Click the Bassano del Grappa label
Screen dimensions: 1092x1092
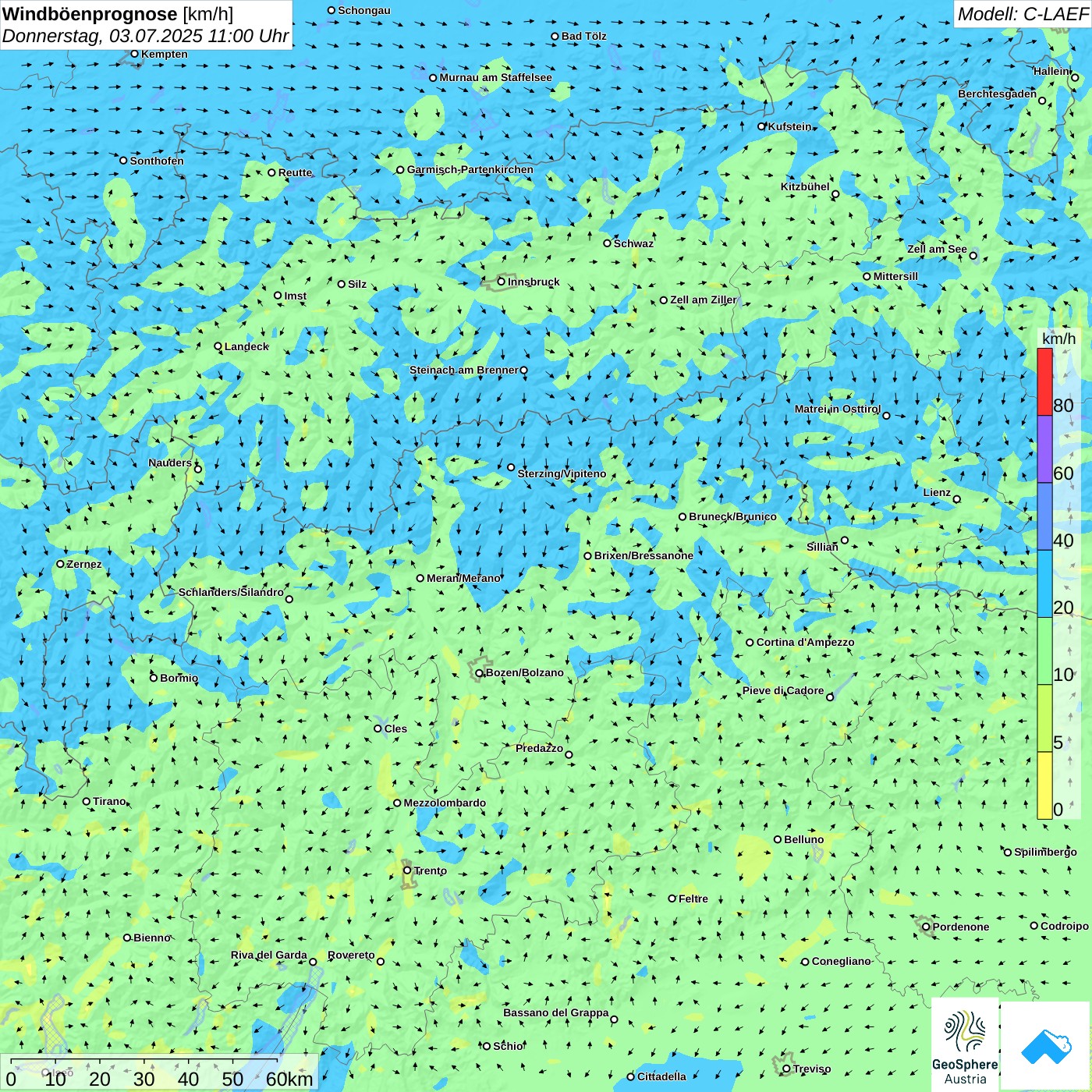[x=556, y=1012]
